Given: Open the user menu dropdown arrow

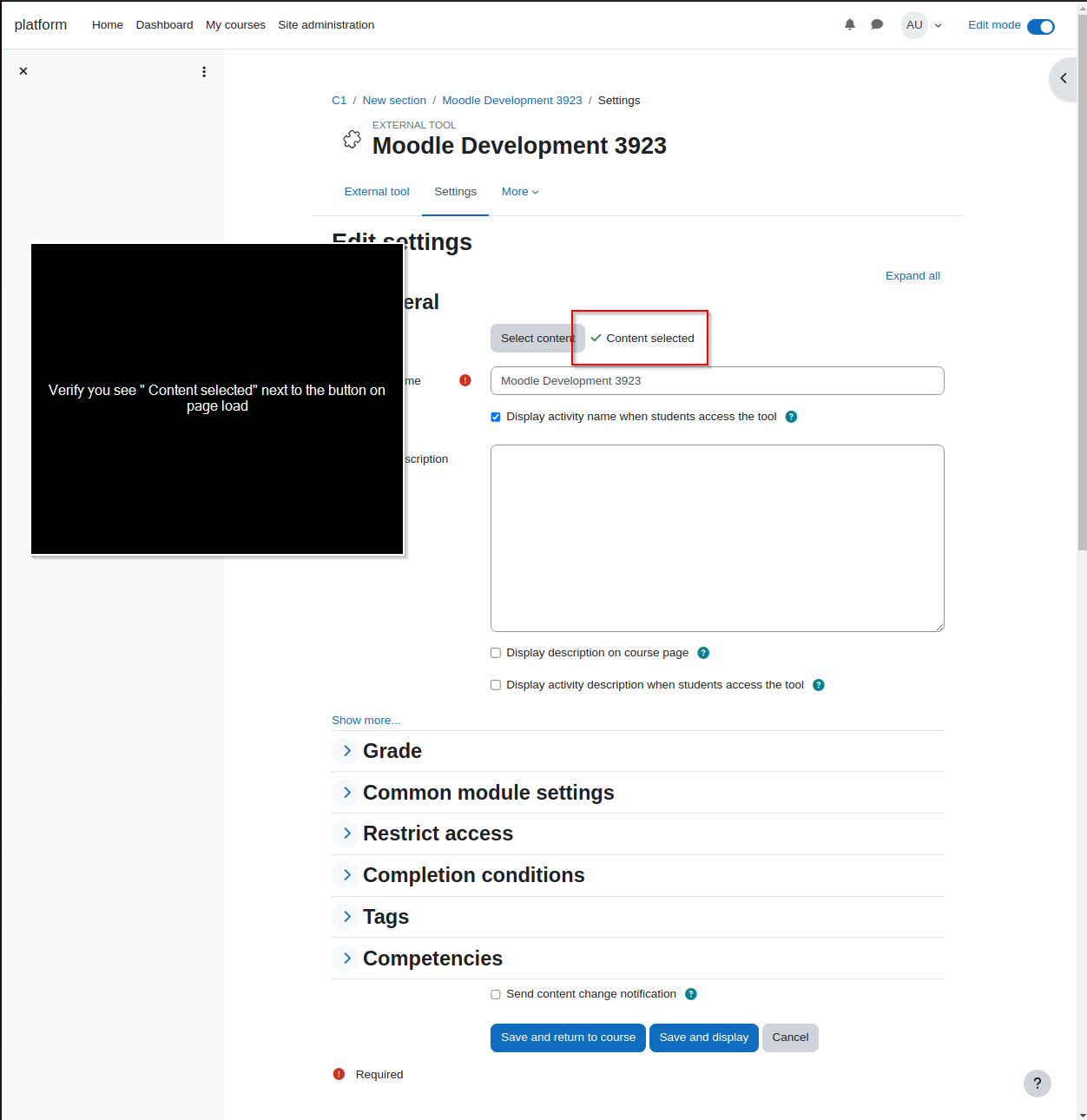Looking at the screenshot, I should coord(938,25).
